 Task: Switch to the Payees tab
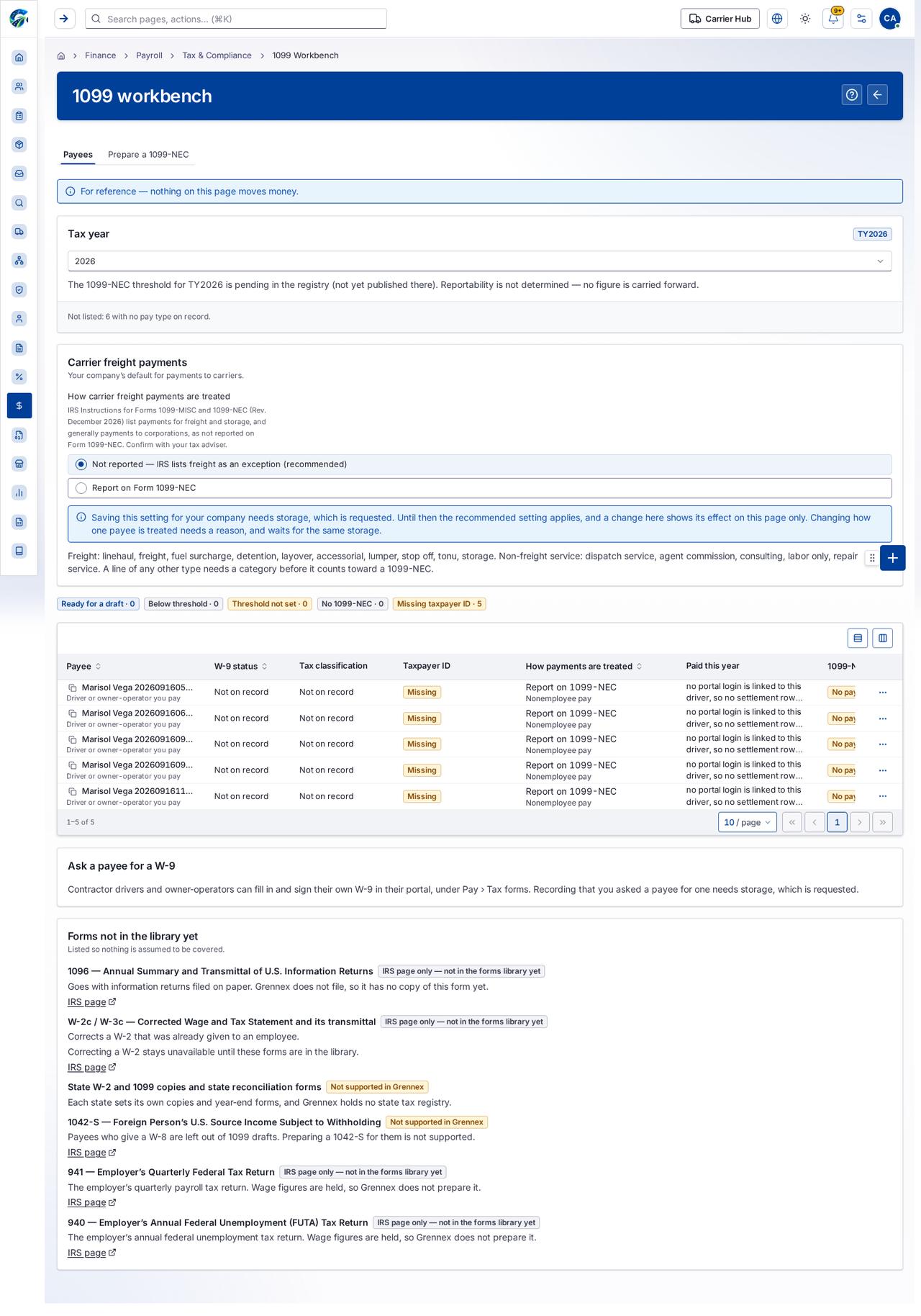point(78,155)
